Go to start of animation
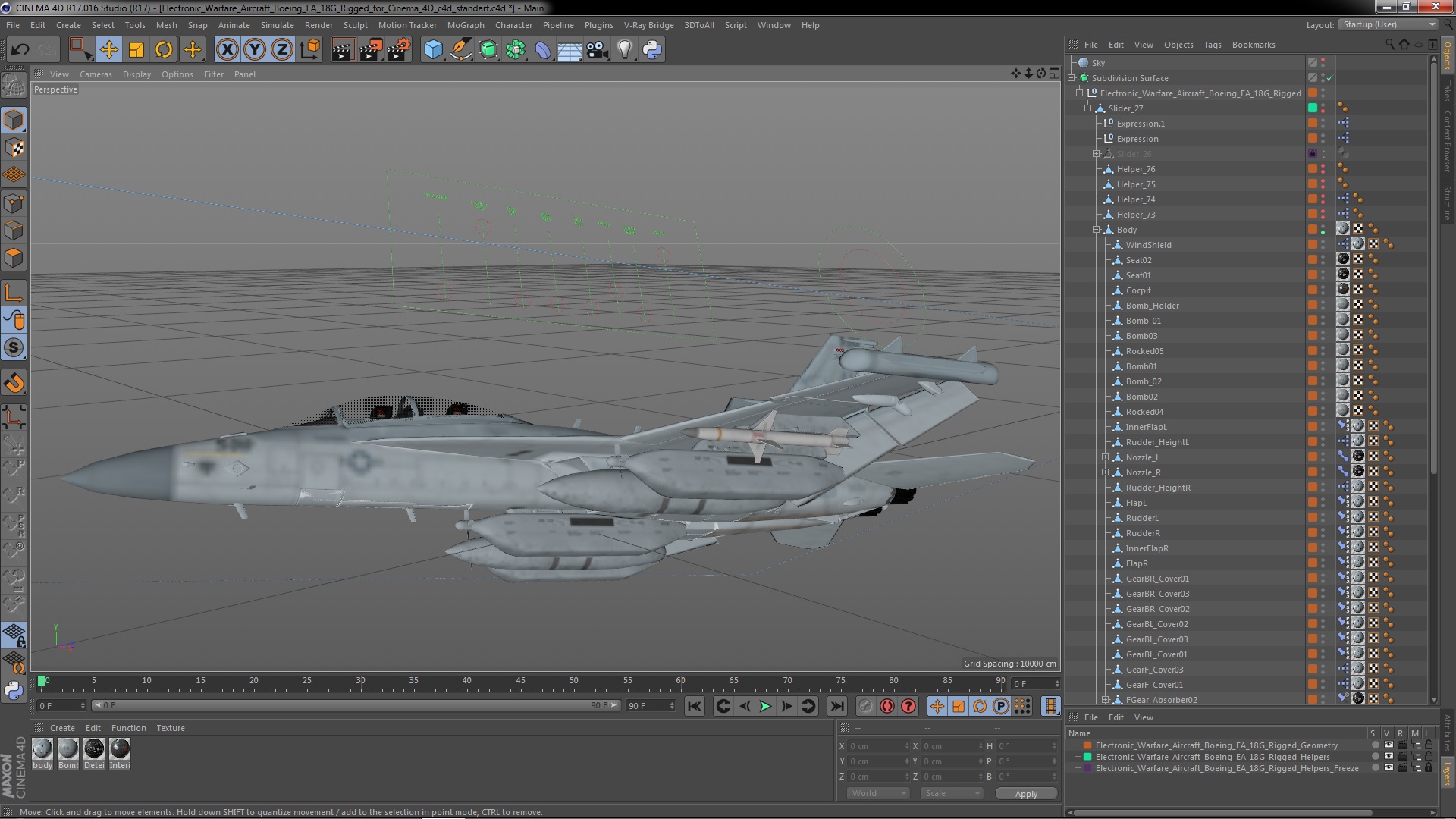This screenshot has height=819, width=1456. point(694,707)
